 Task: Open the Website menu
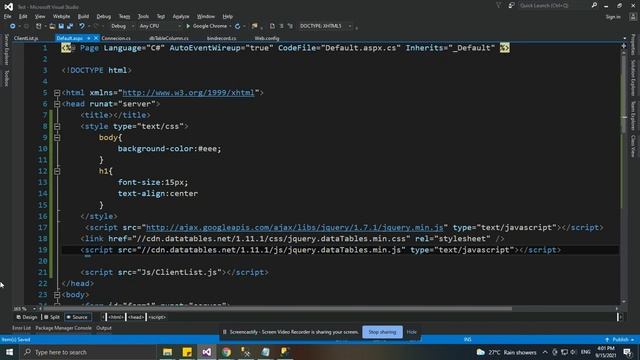(61, 17)
